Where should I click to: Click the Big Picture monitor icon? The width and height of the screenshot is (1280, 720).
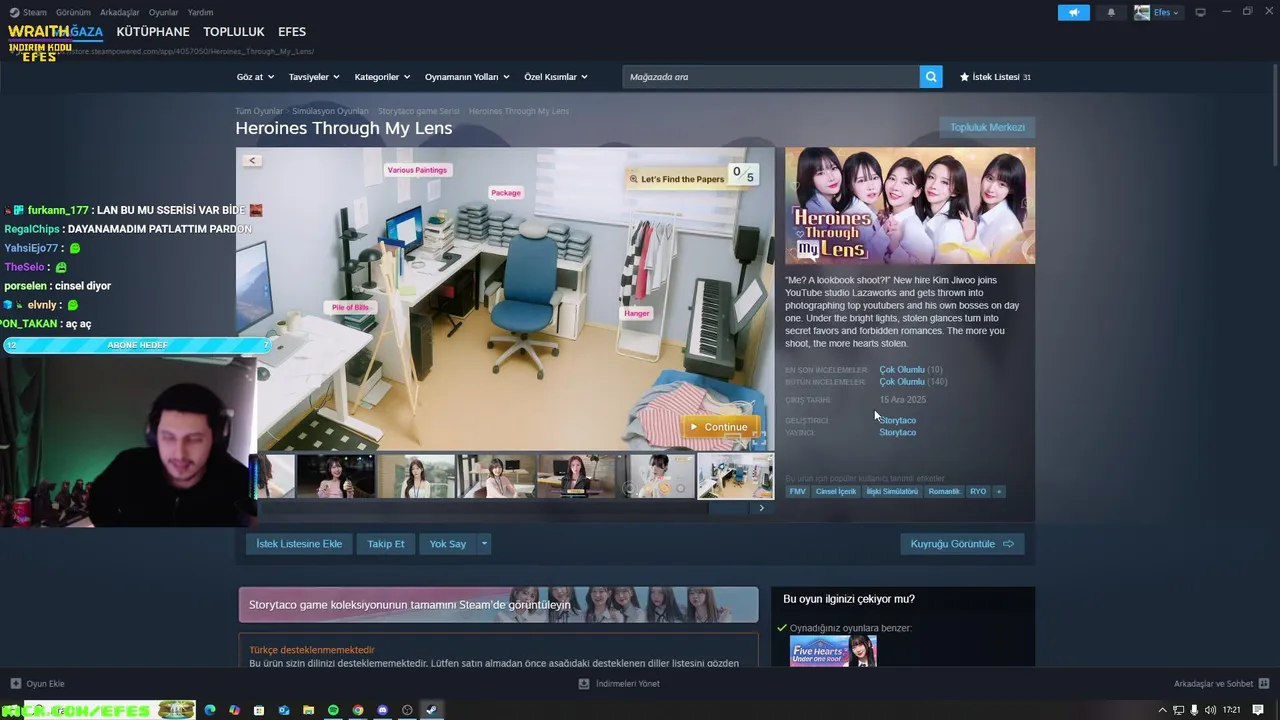(1200, 12)
